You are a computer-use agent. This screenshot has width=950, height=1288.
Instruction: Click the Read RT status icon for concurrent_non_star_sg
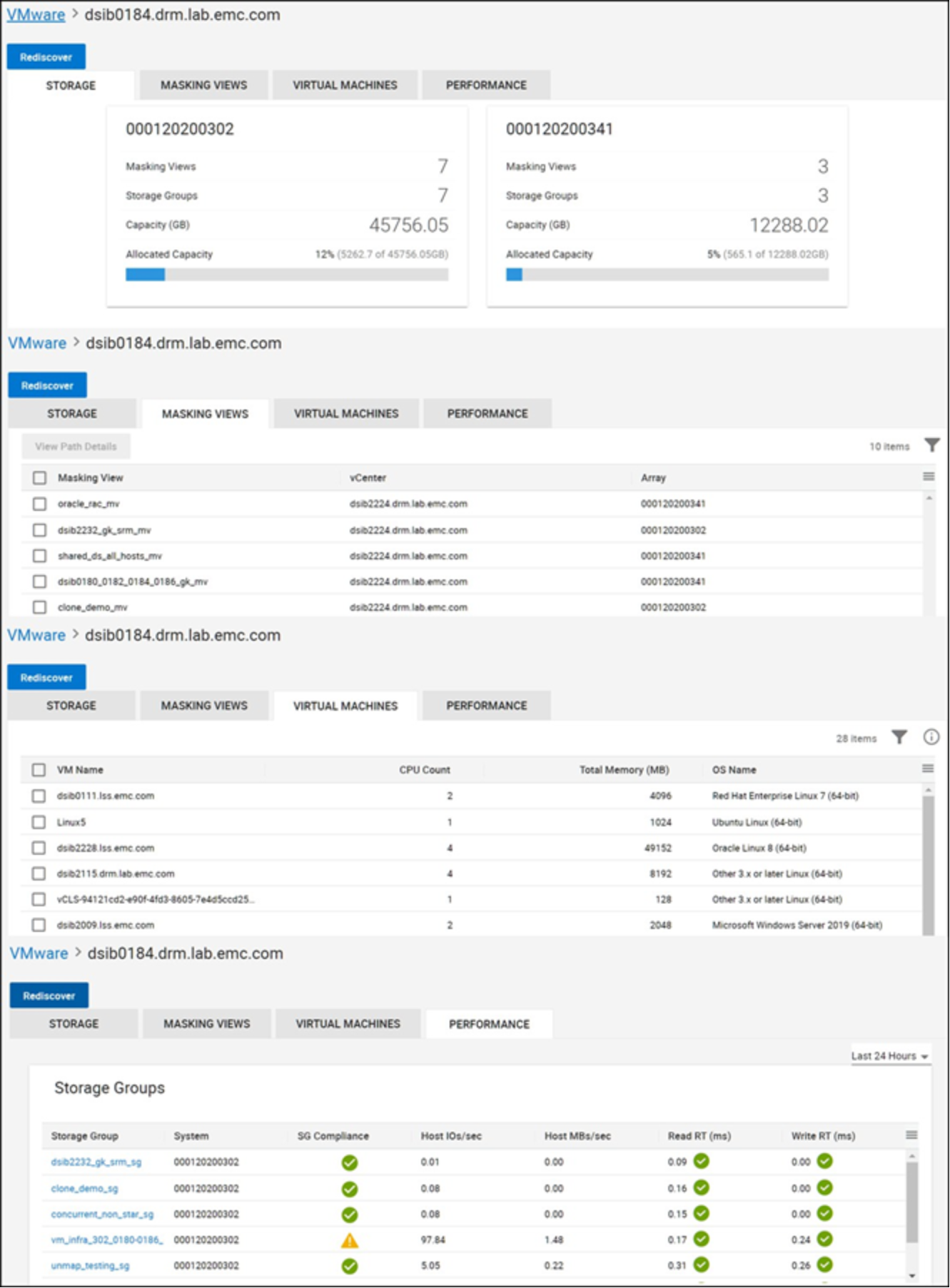point(702,1213)
